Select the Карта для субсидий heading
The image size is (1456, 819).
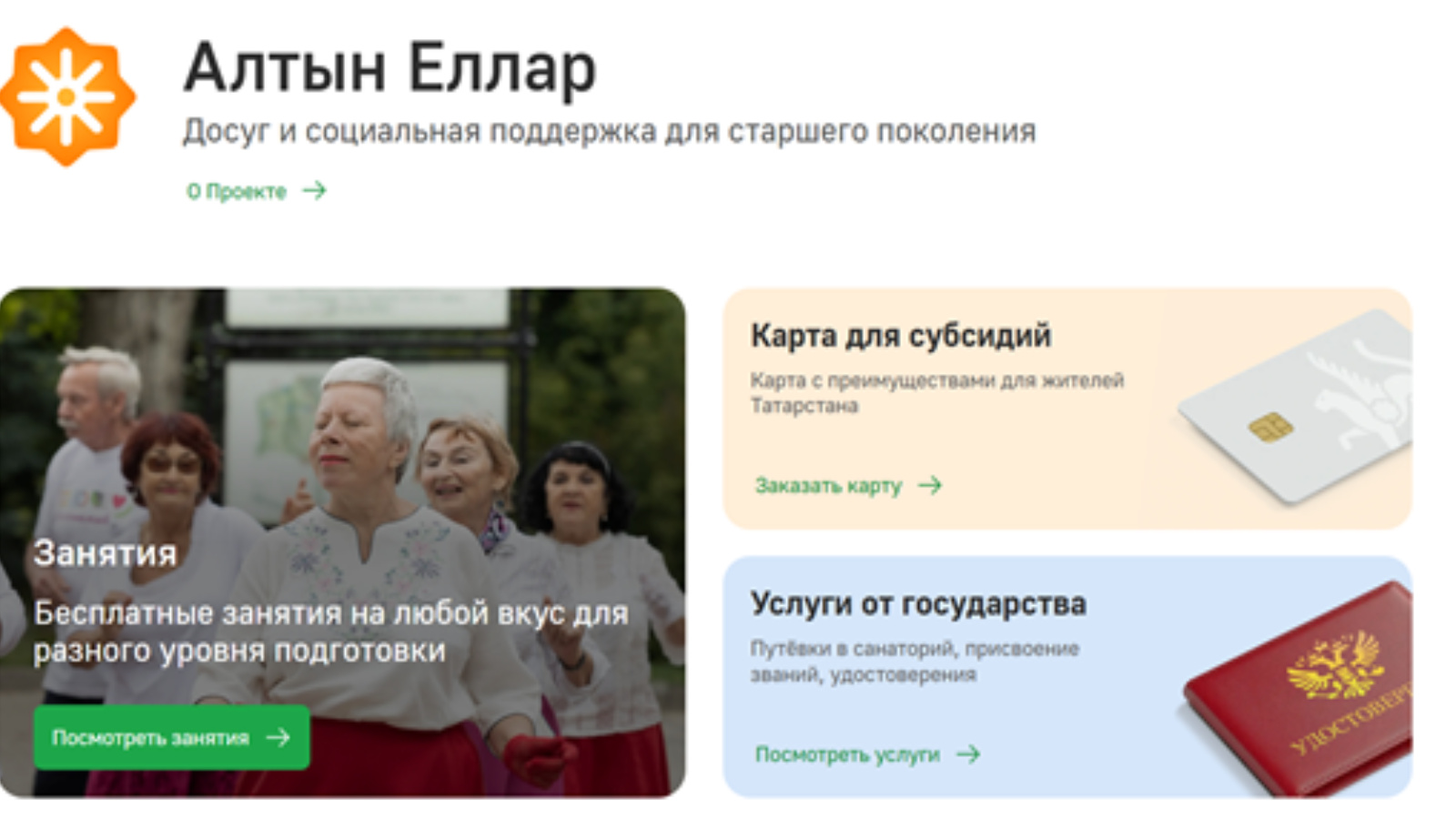click(901, 336)
